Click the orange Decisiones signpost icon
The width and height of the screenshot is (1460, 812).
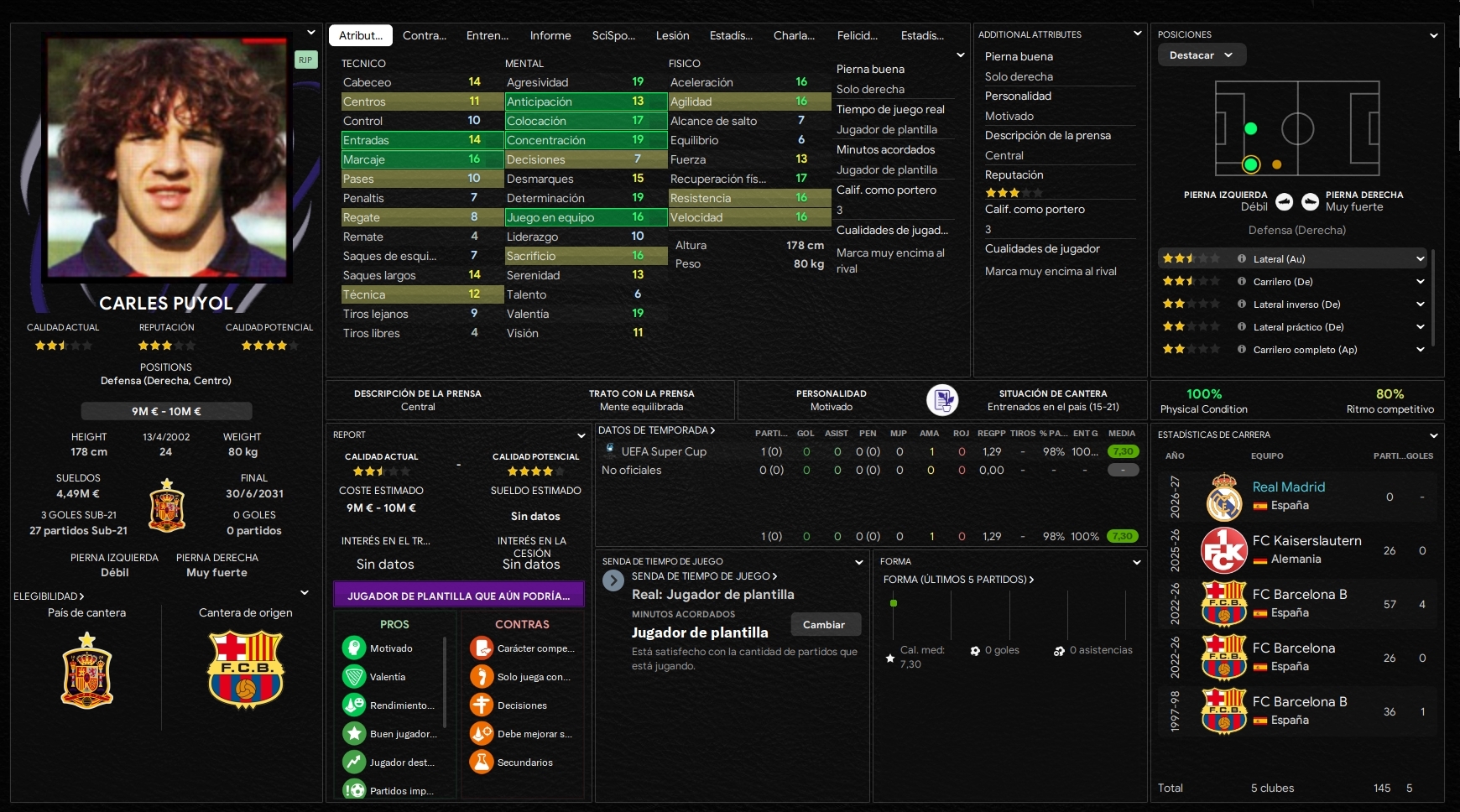[482, 705]
